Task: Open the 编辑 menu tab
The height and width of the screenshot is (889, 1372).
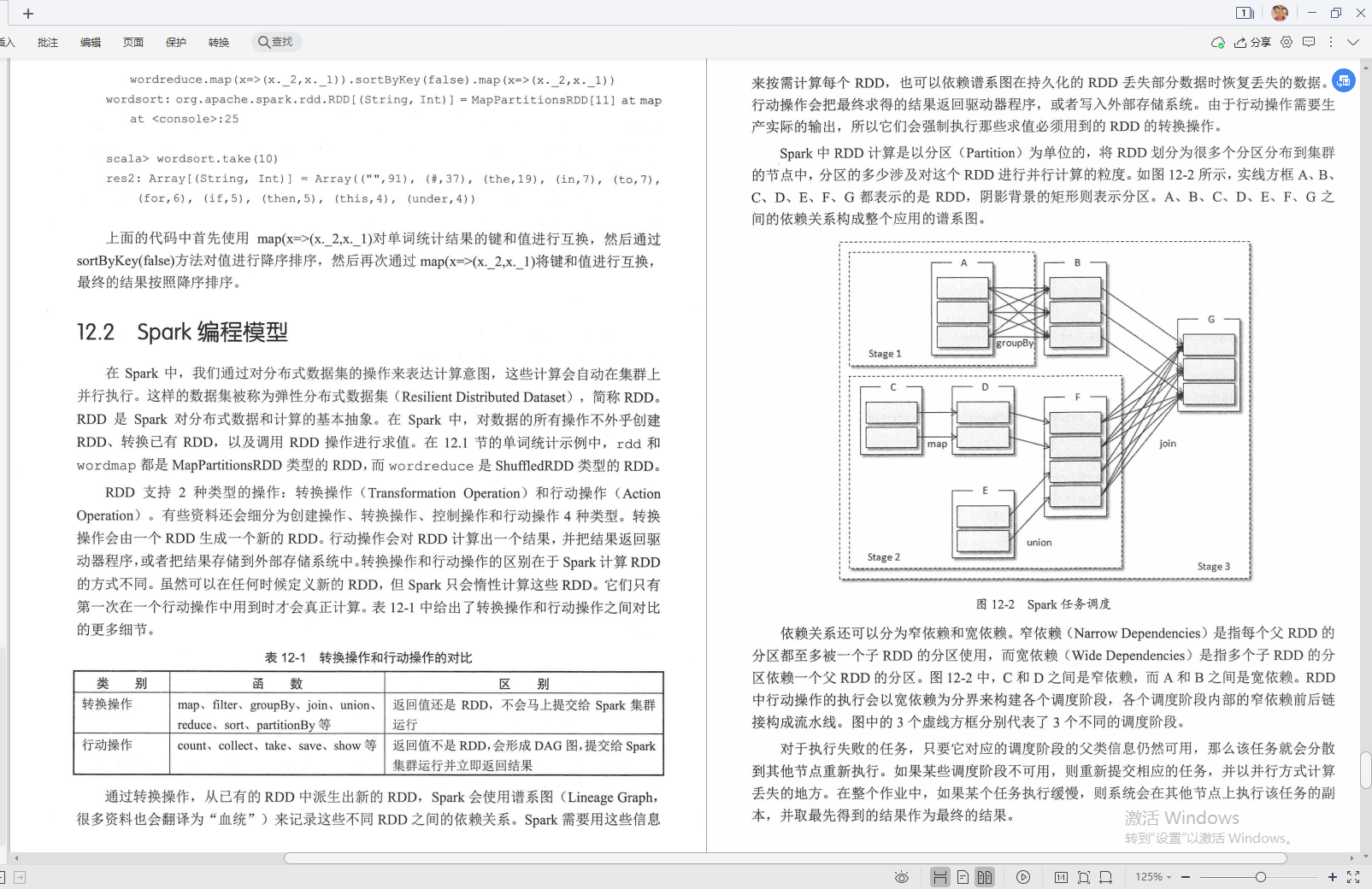Action: [91, 42]
